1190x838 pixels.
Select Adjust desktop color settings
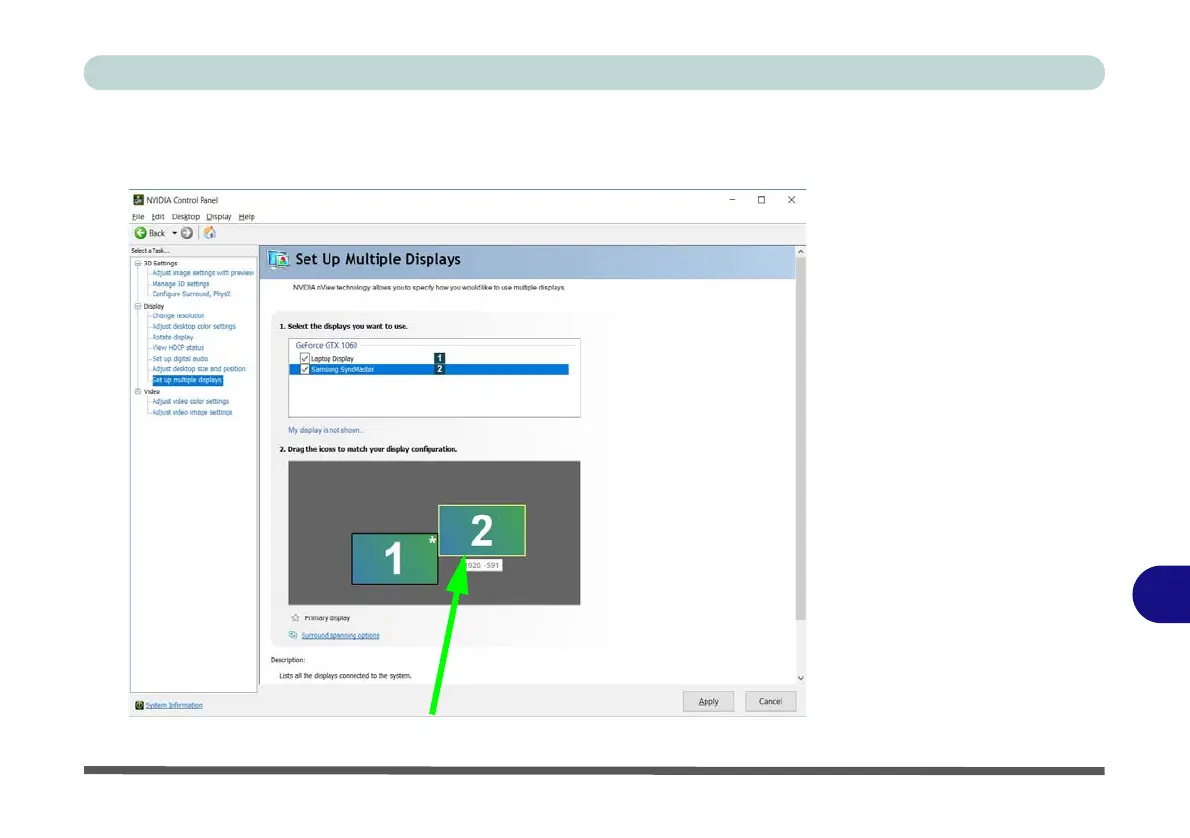[194, 326]
